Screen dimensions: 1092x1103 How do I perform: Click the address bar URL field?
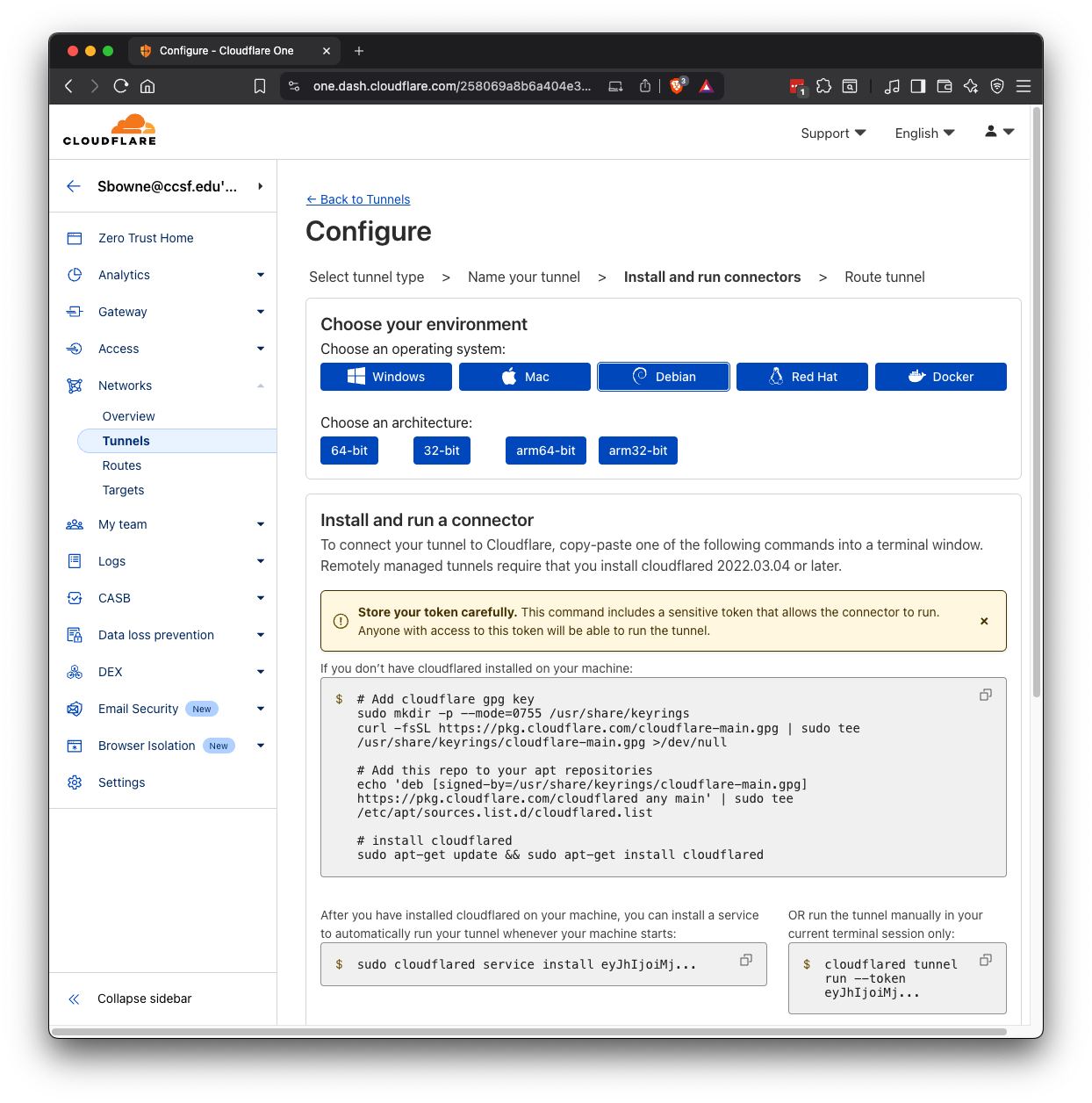(x=452, y=86)
